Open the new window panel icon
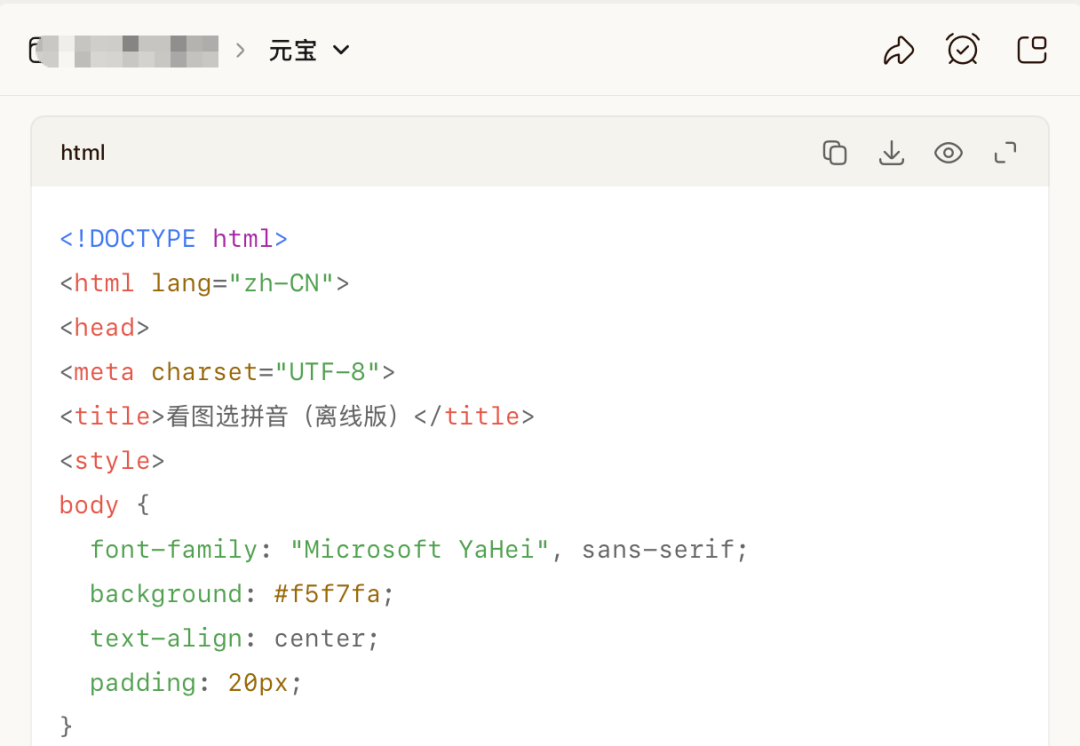Image resolution: width=1080 pixels, height=746 pixels. point(1032,50)
